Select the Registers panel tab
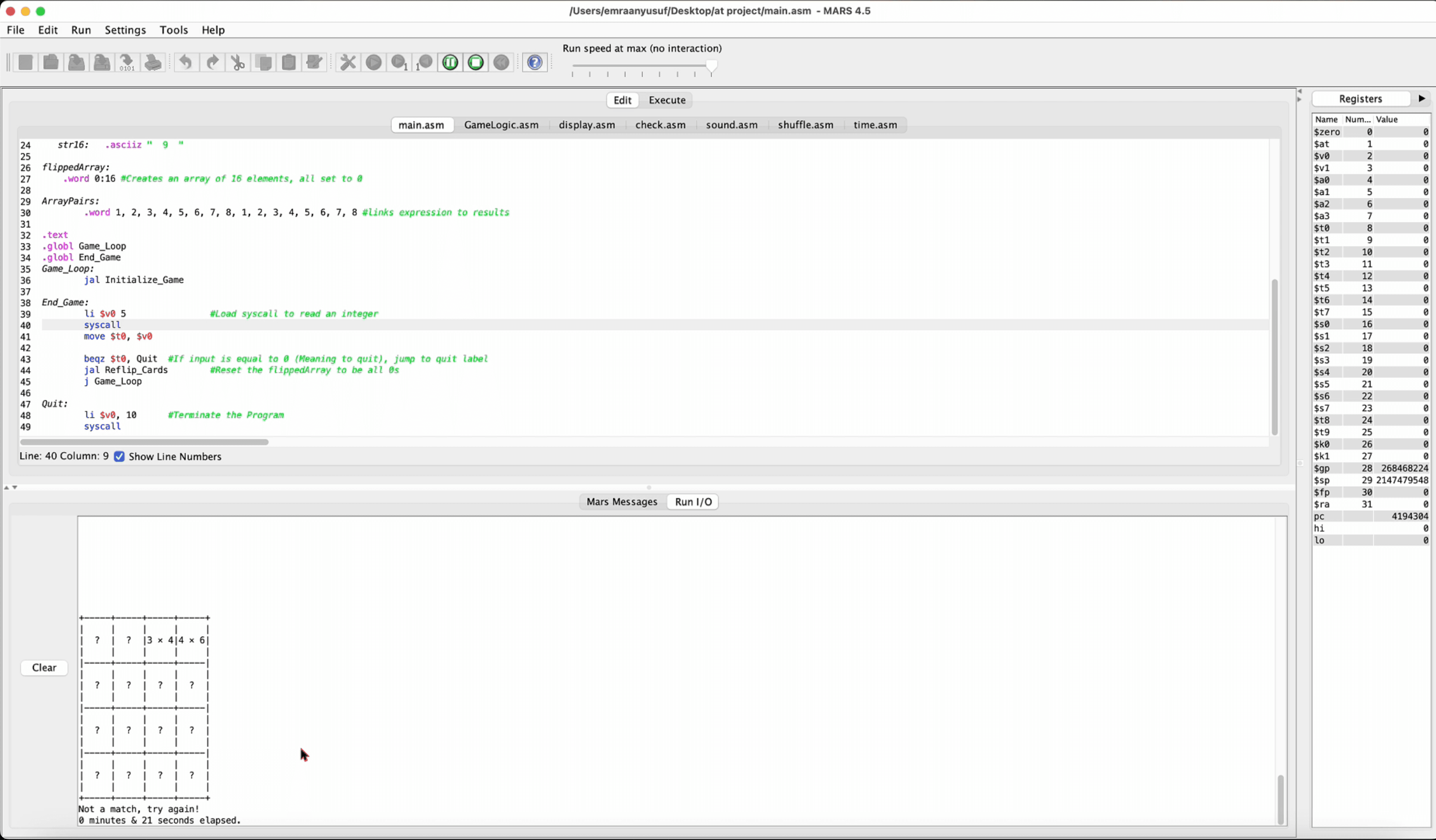 click(x=1360, y=99)
